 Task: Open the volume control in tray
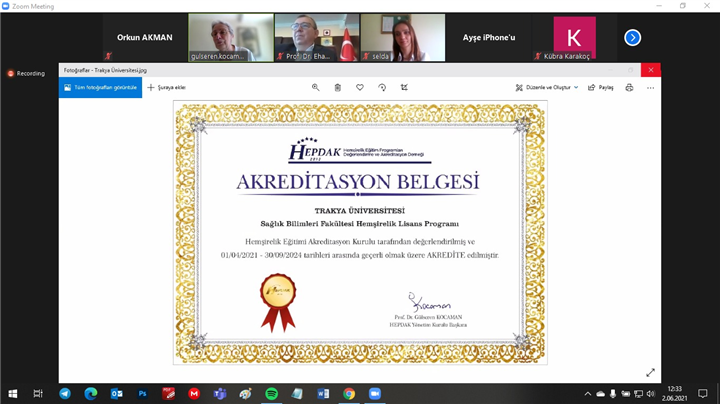650,393
